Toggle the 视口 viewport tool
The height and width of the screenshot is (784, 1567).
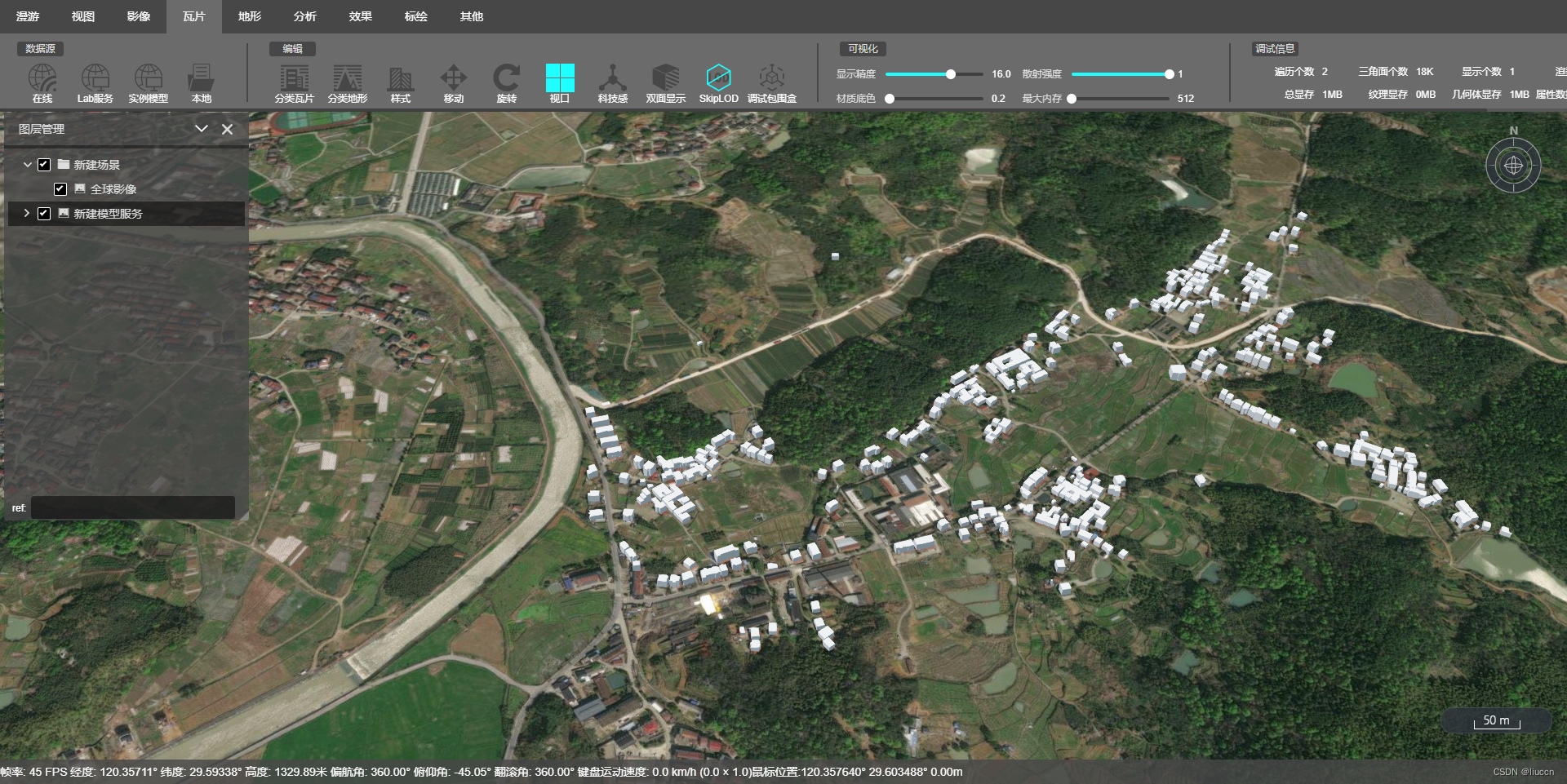point(560,83)
